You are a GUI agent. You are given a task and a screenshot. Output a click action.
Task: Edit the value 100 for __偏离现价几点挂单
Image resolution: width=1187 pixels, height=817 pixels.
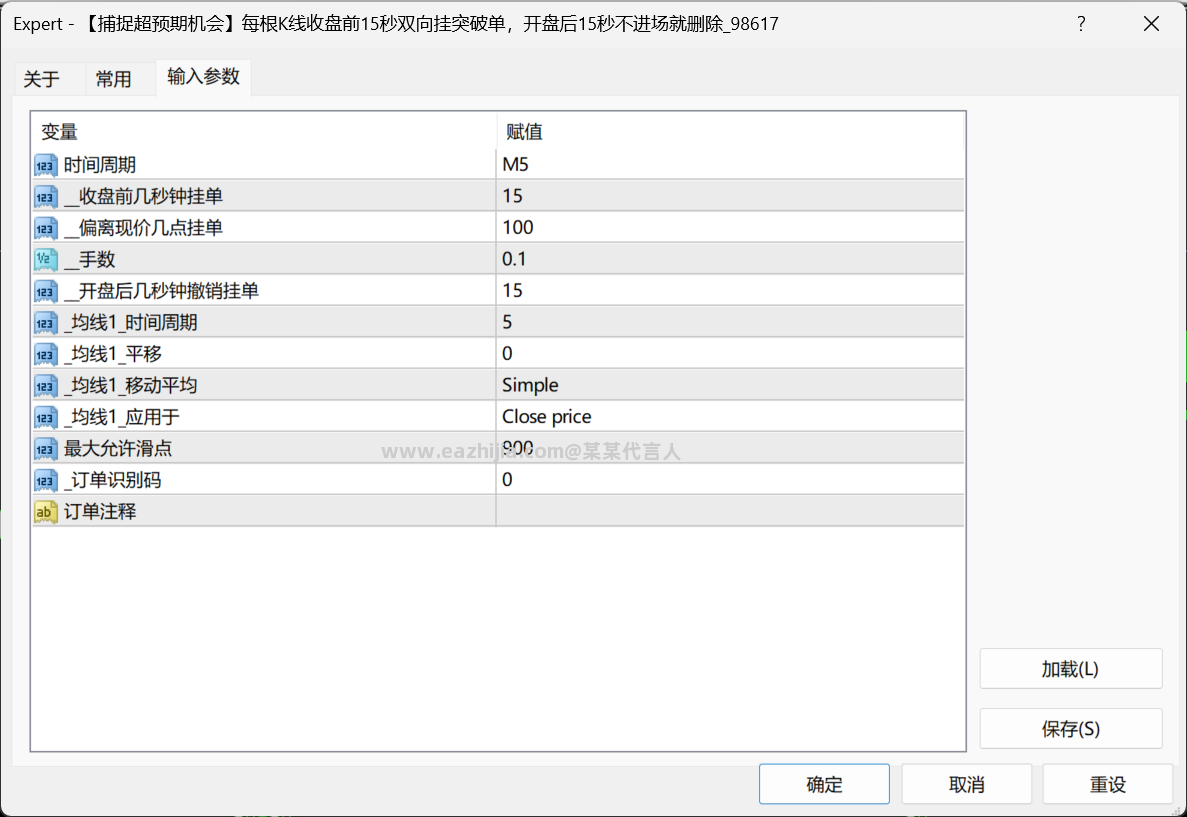(730, 227)
